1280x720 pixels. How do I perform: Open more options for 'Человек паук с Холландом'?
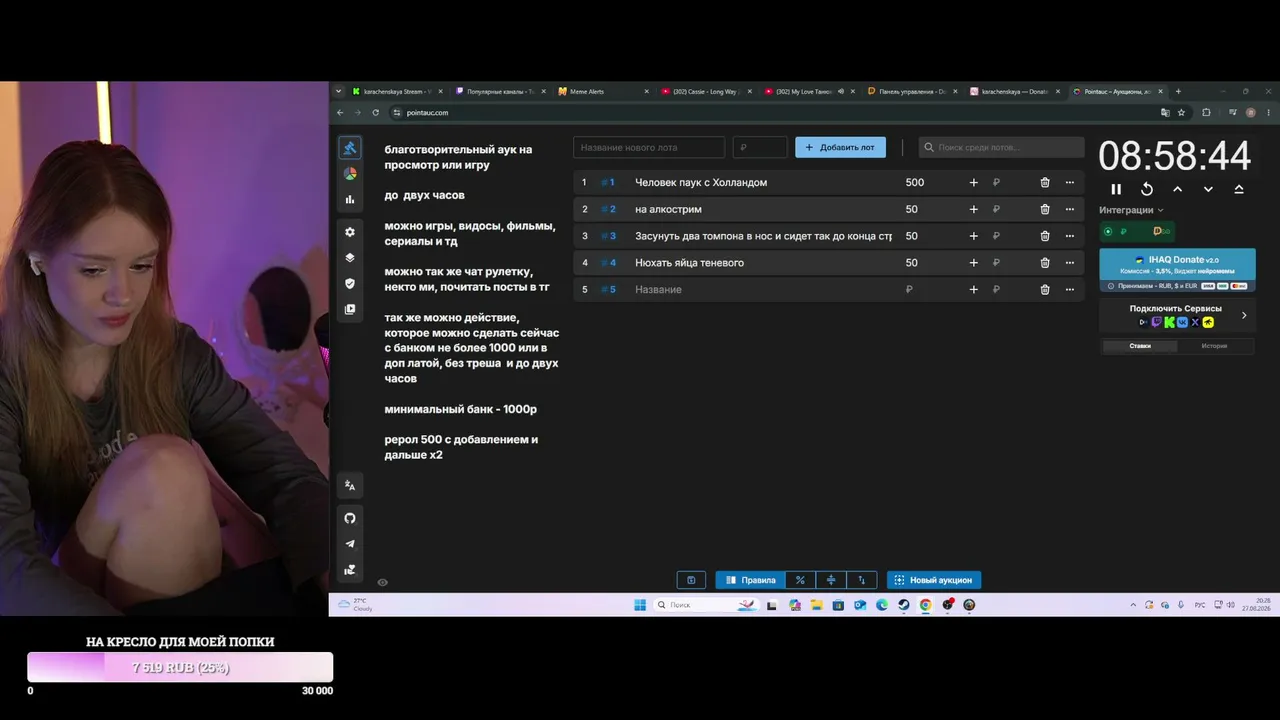pos(1070,183)
